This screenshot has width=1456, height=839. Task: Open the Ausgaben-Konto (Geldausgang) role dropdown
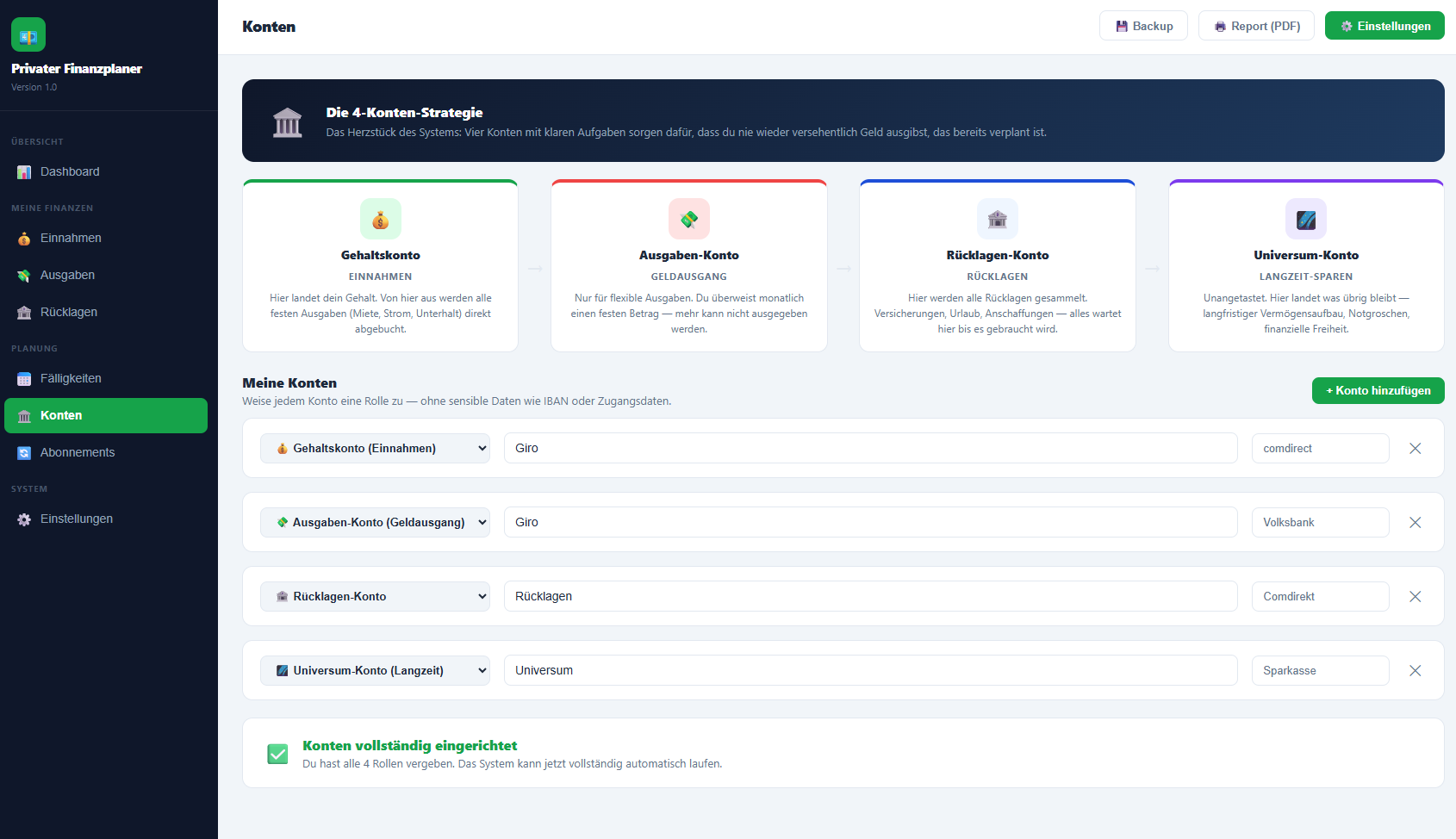pos(375,522)
